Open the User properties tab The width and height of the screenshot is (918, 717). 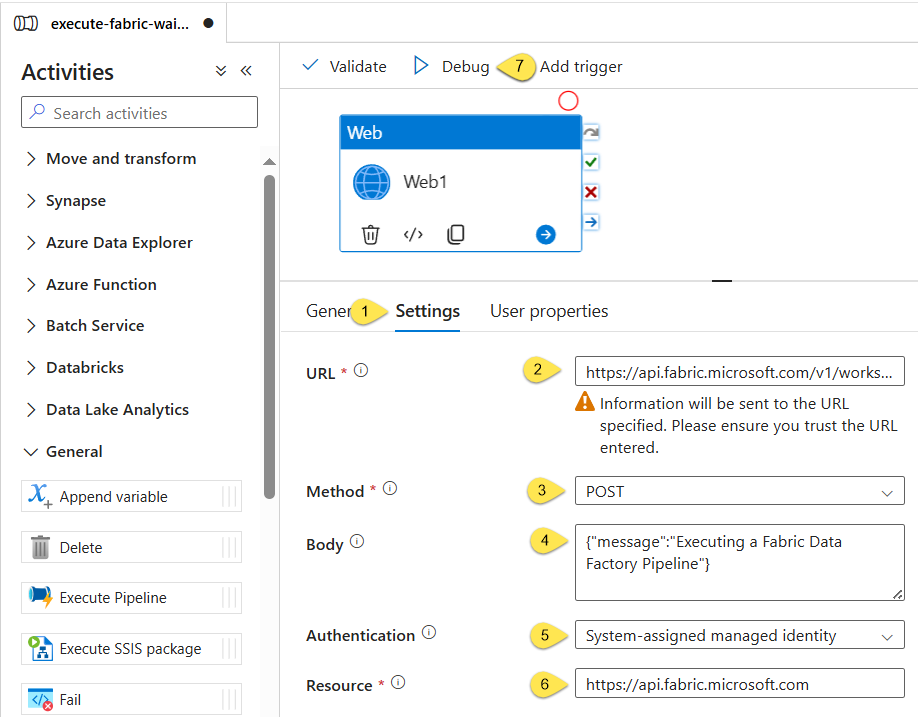[x=549, y=311]
